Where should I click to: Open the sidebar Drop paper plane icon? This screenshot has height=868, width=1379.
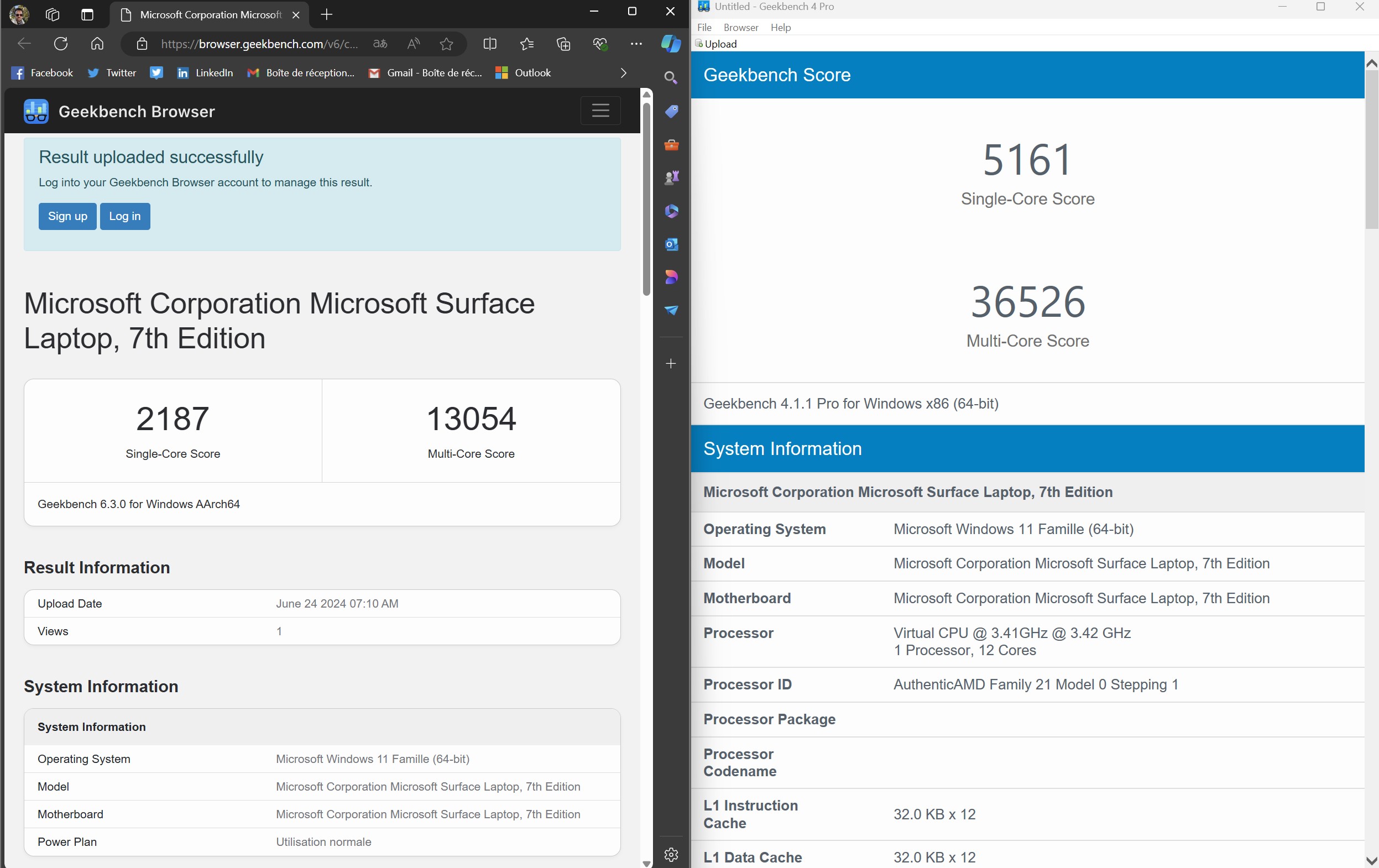click(671, 310)
